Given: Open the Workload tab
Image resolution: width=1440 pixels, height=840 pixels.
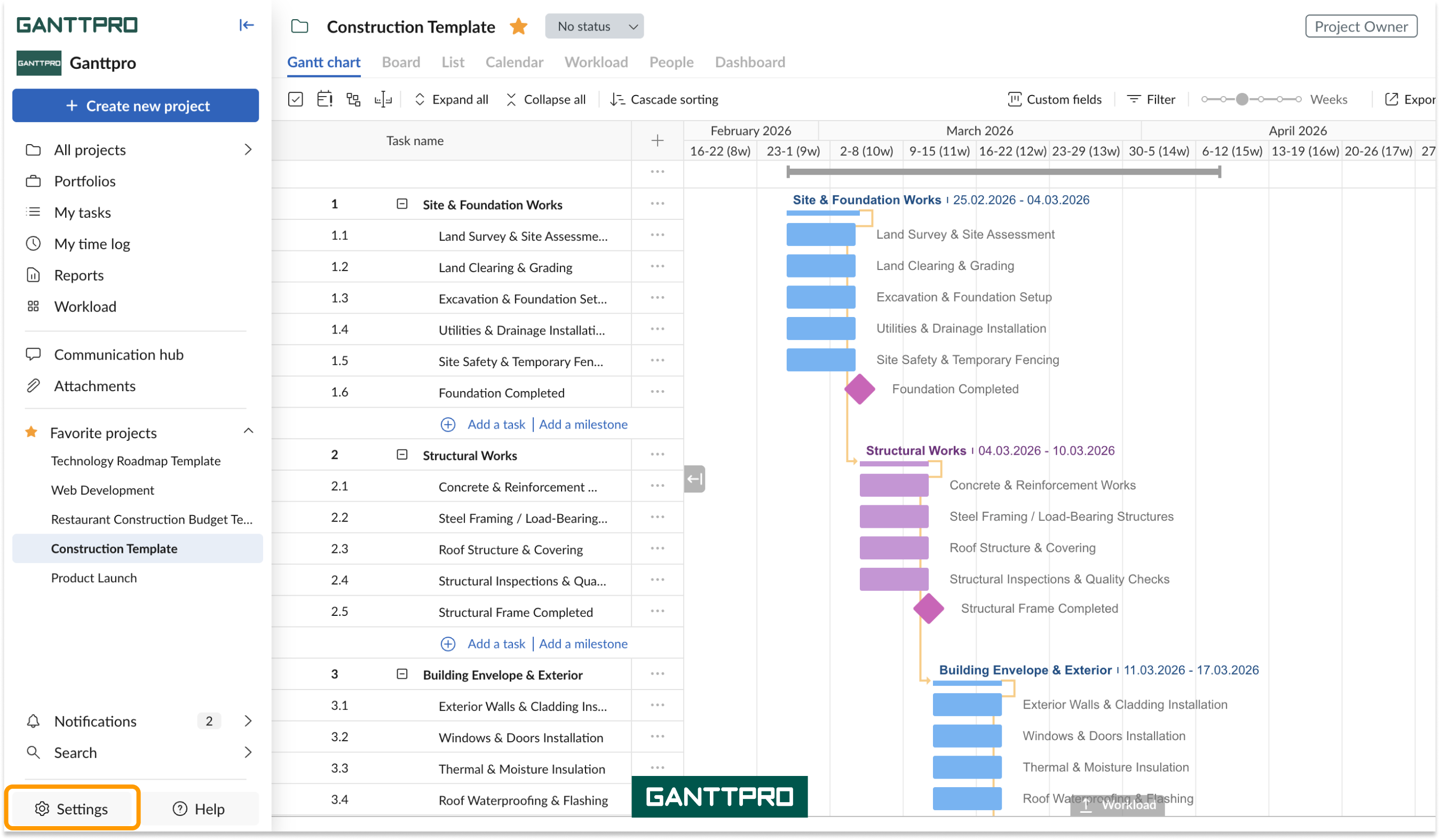Looking at the screenshot, I should tap(596, 62).
